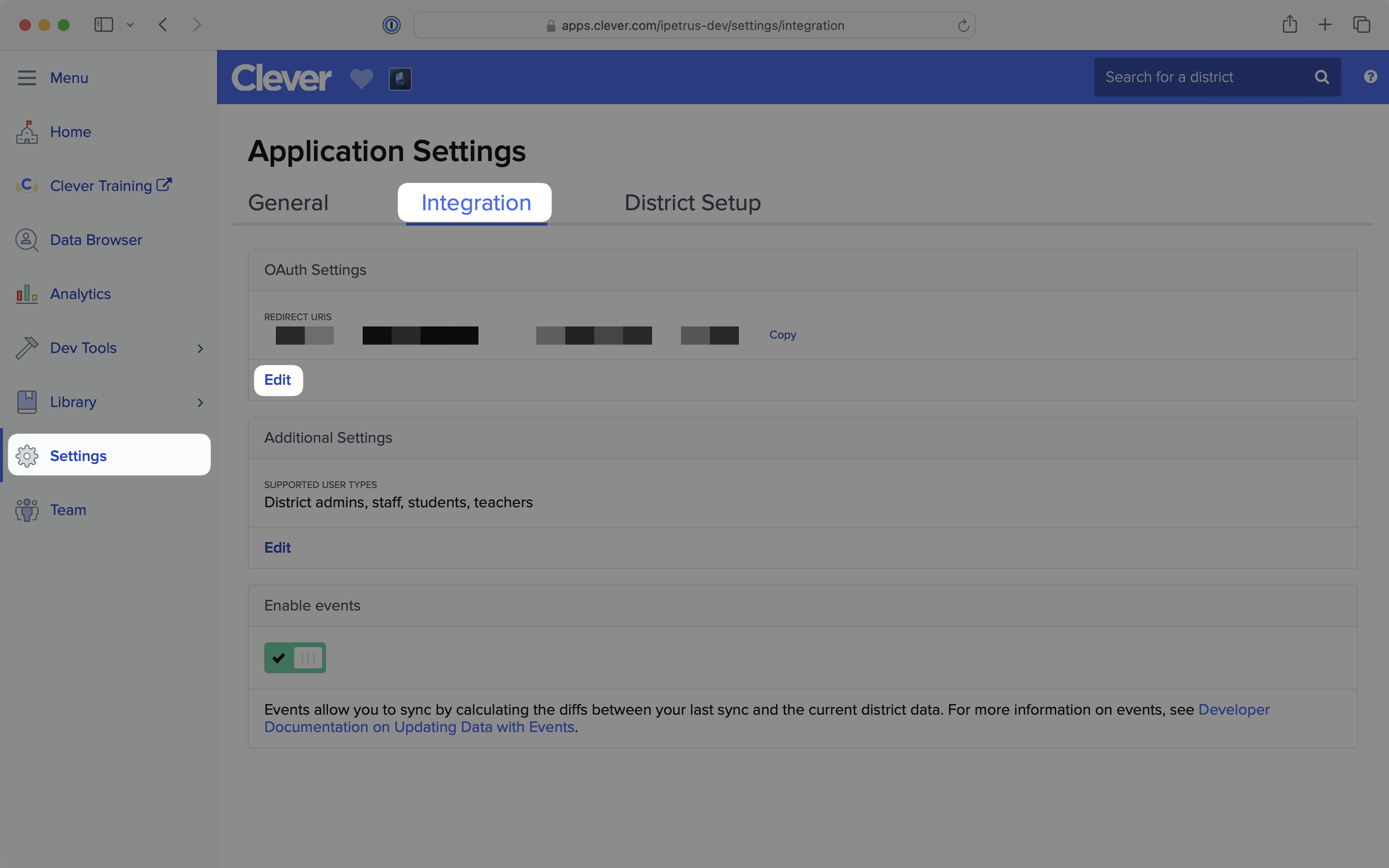The image size is (1389, 868).
Task: Switch to the General tab
Action: click(x=287, y=202)
